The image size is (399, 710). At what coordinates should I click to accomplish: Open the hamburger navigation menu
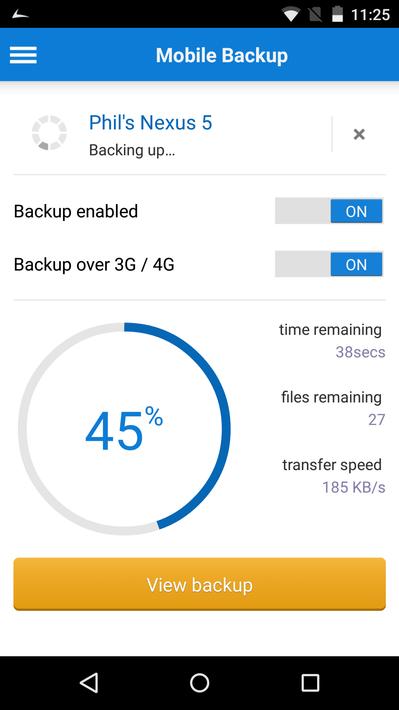click(x=23, y=55)
